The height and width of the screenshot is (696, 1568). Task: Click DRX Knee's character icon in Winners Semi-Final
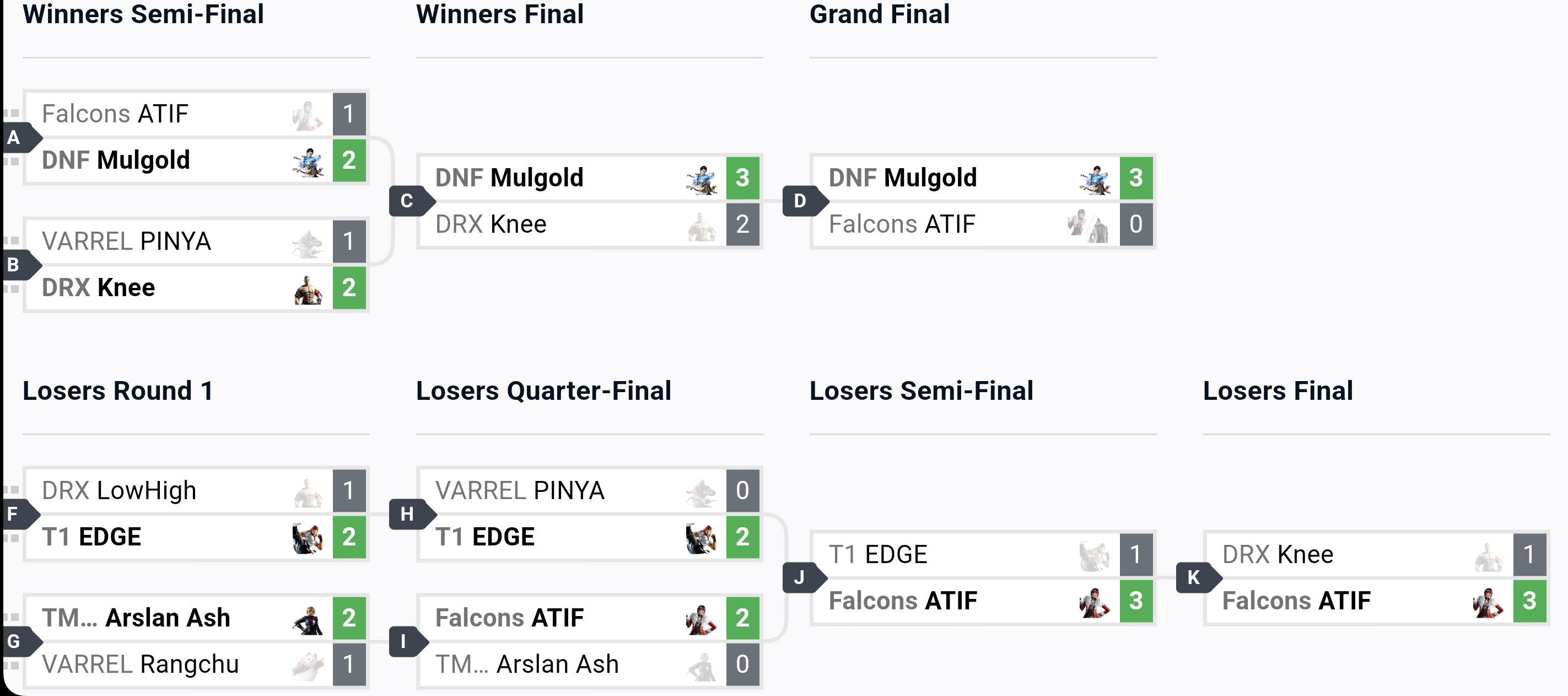pos(308,288)
